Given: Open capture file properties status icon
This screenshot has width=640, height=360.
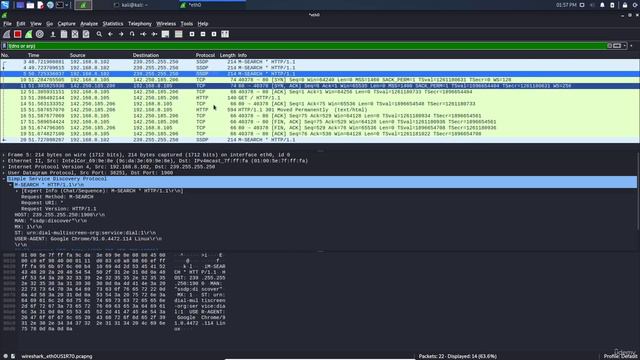Looking at the screenshot, I should [x=13, y=356].
